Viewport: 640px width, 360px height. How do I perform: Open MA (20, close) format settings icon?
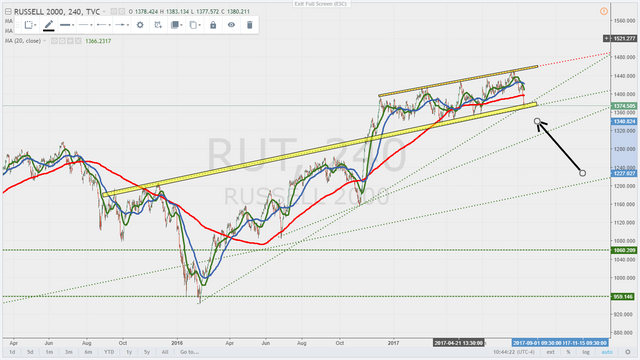click(62, 41)
